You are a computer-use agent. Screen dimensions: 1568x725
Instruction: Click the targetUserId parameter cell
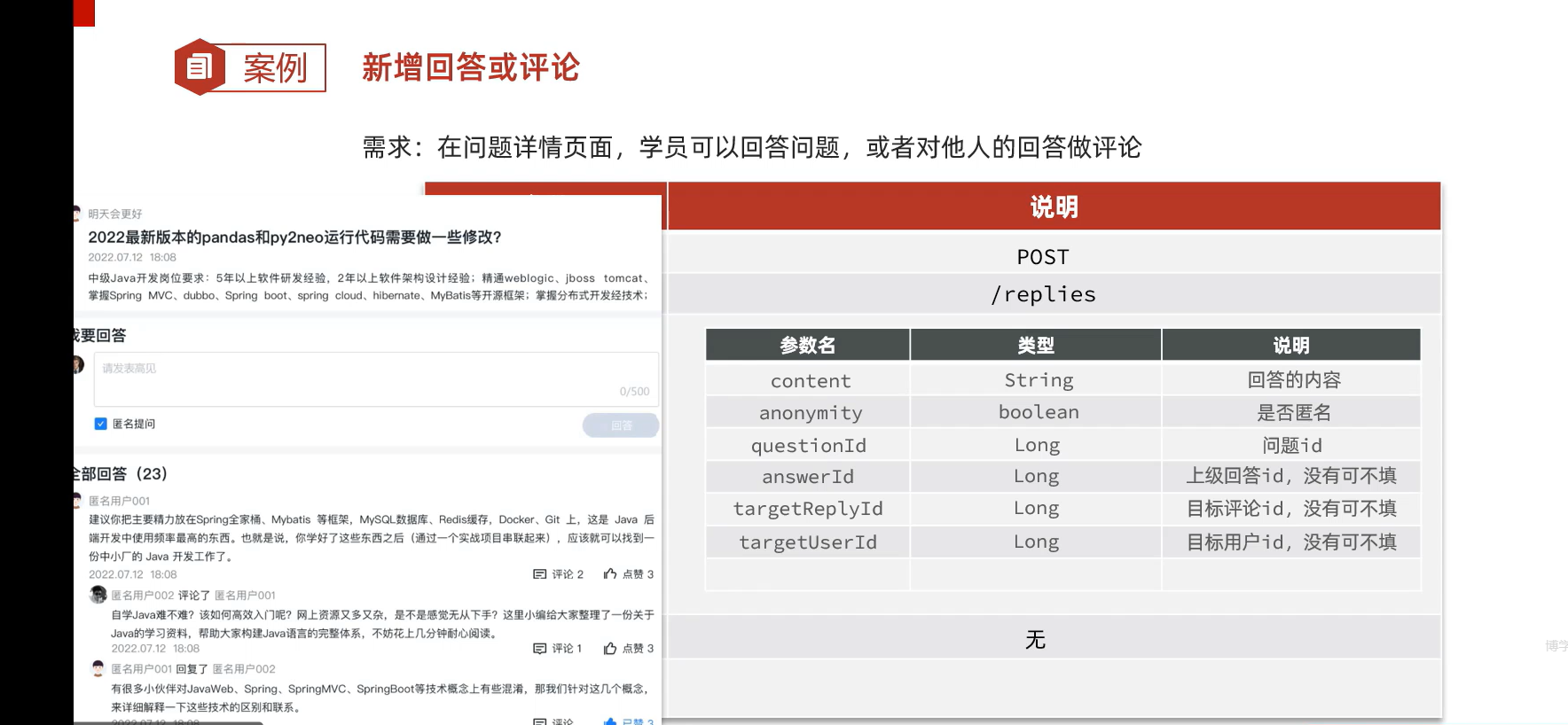click(808, 542)
